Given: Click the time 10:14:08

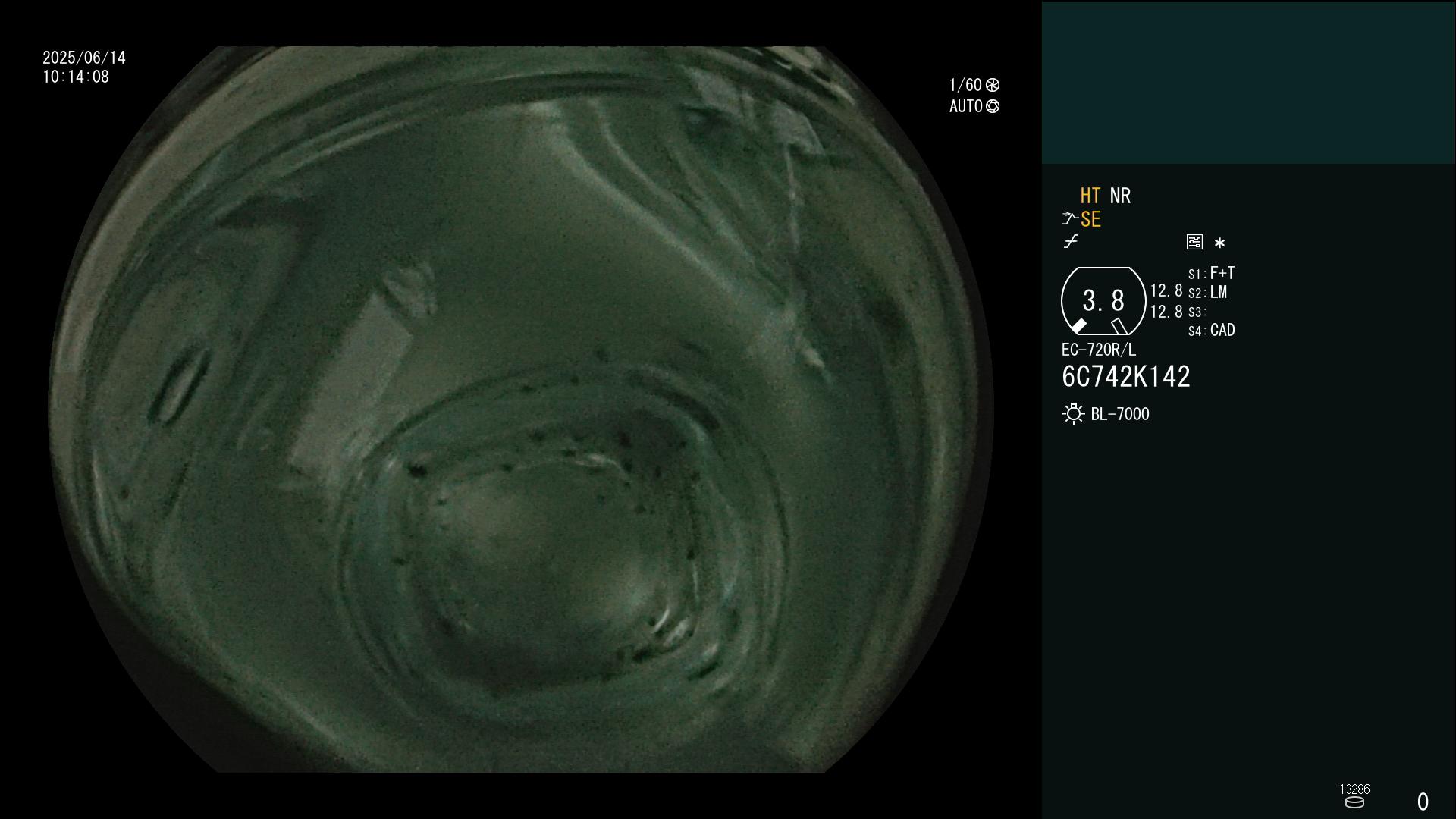Looking at the screenshot, I should coord(76,77).
